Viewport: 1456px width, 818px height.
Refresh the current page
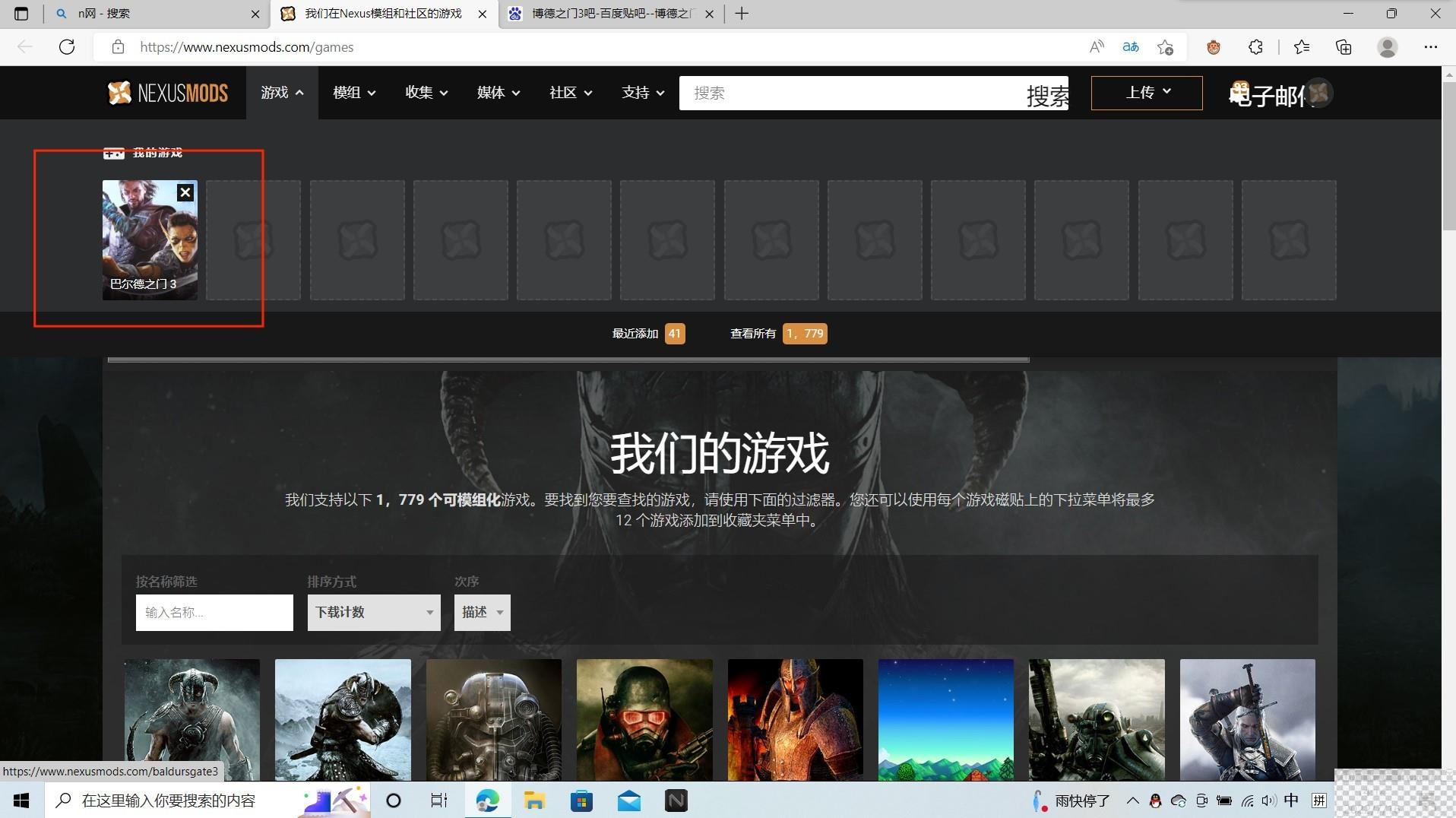click(x=67, y=47)
